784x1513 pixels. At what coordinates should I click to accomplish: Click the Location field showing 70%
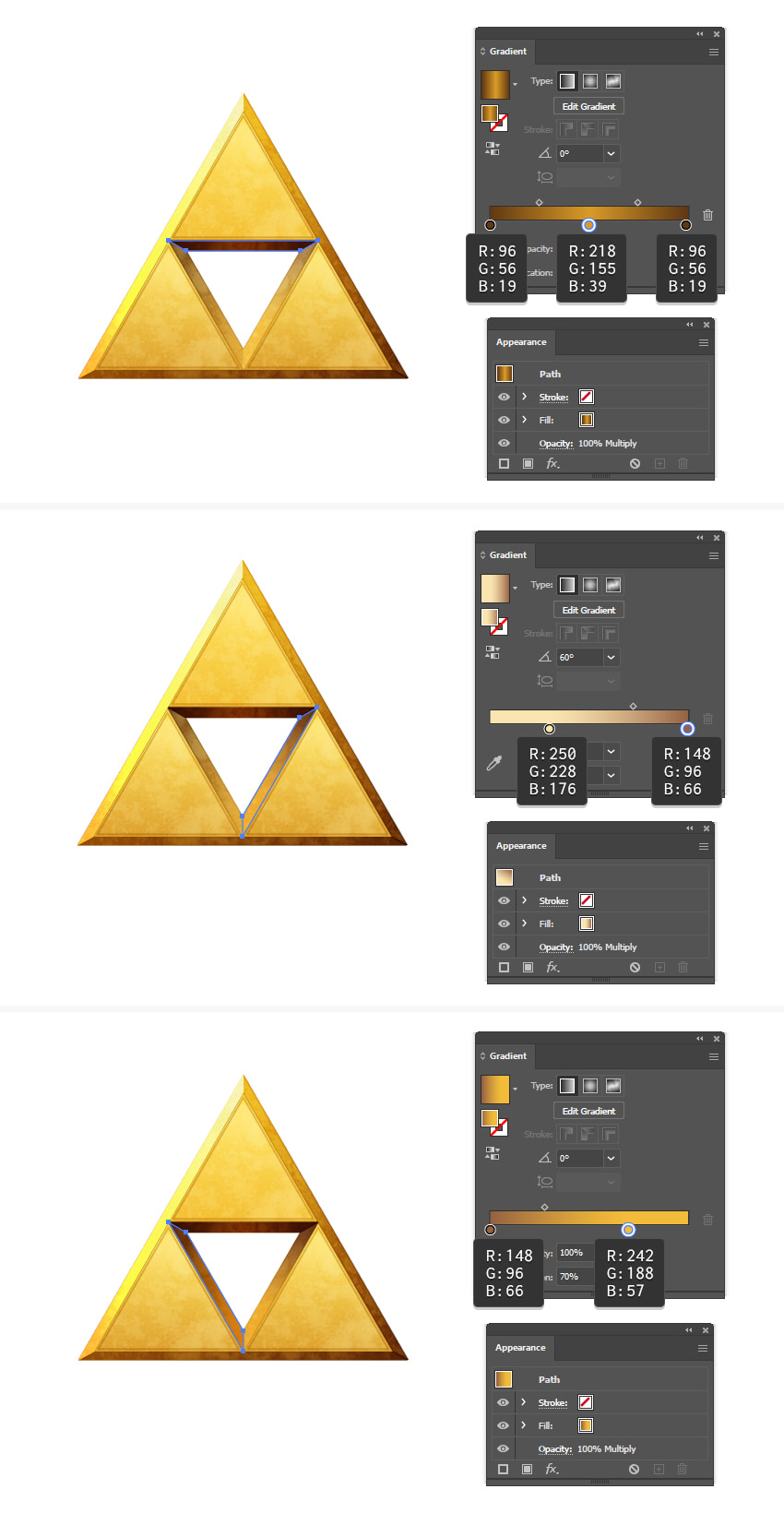575,1277
